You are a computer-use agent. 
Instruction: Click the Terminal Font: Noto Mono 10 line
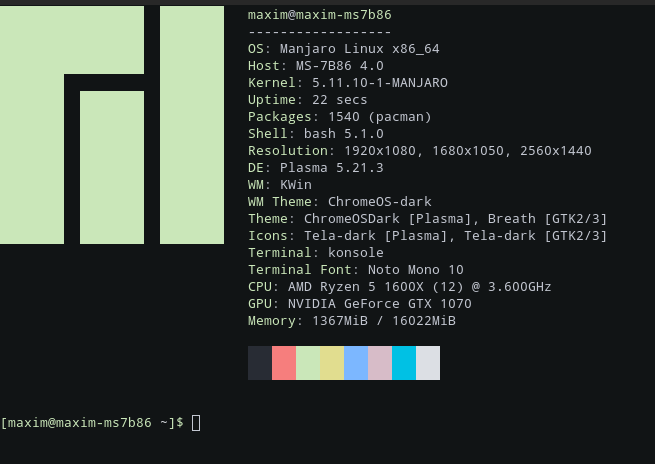click(355, 270)
